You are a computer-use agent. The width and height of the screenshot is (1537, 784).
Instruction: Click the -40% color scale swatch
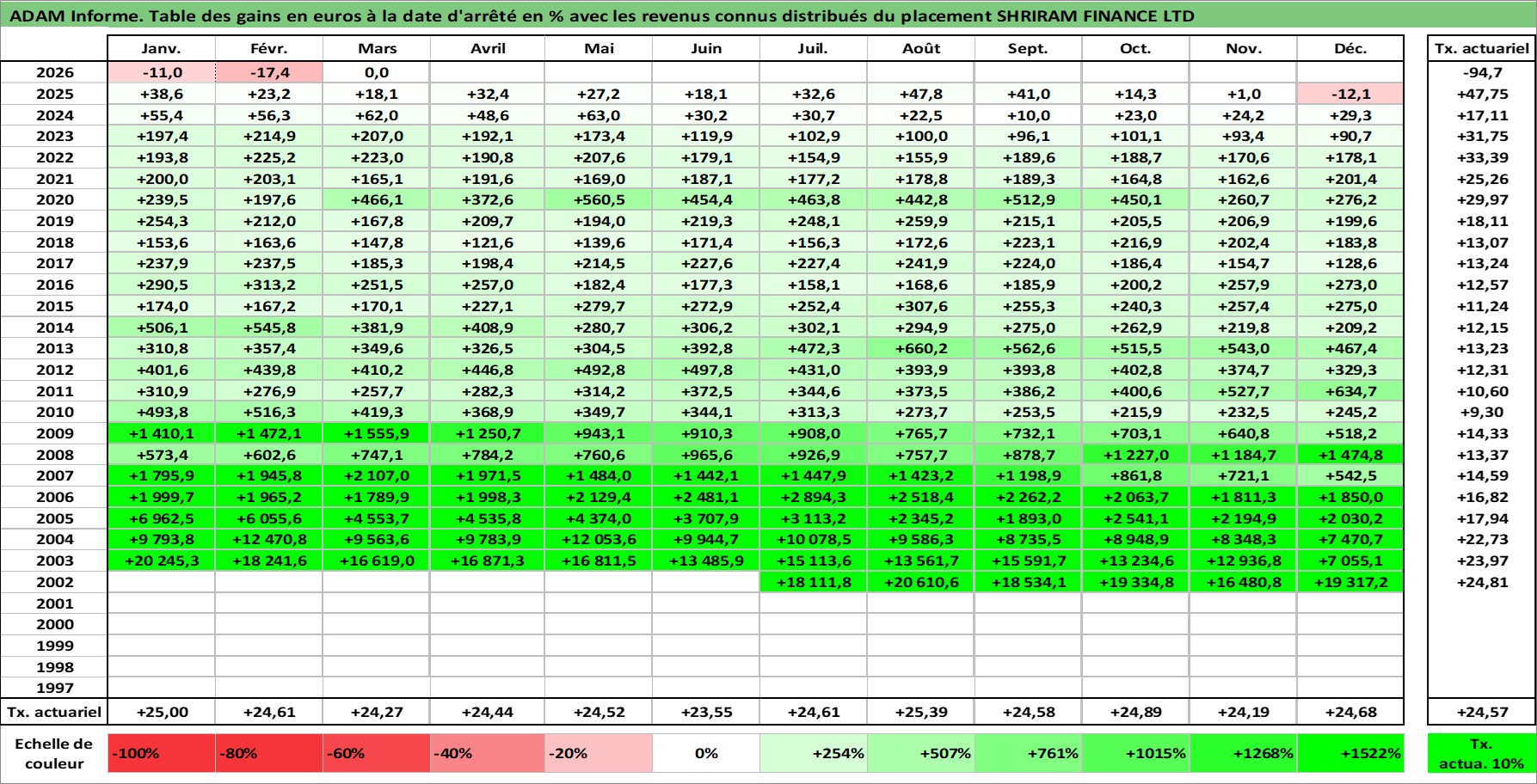pyautogui.click(x=488, y=753)
